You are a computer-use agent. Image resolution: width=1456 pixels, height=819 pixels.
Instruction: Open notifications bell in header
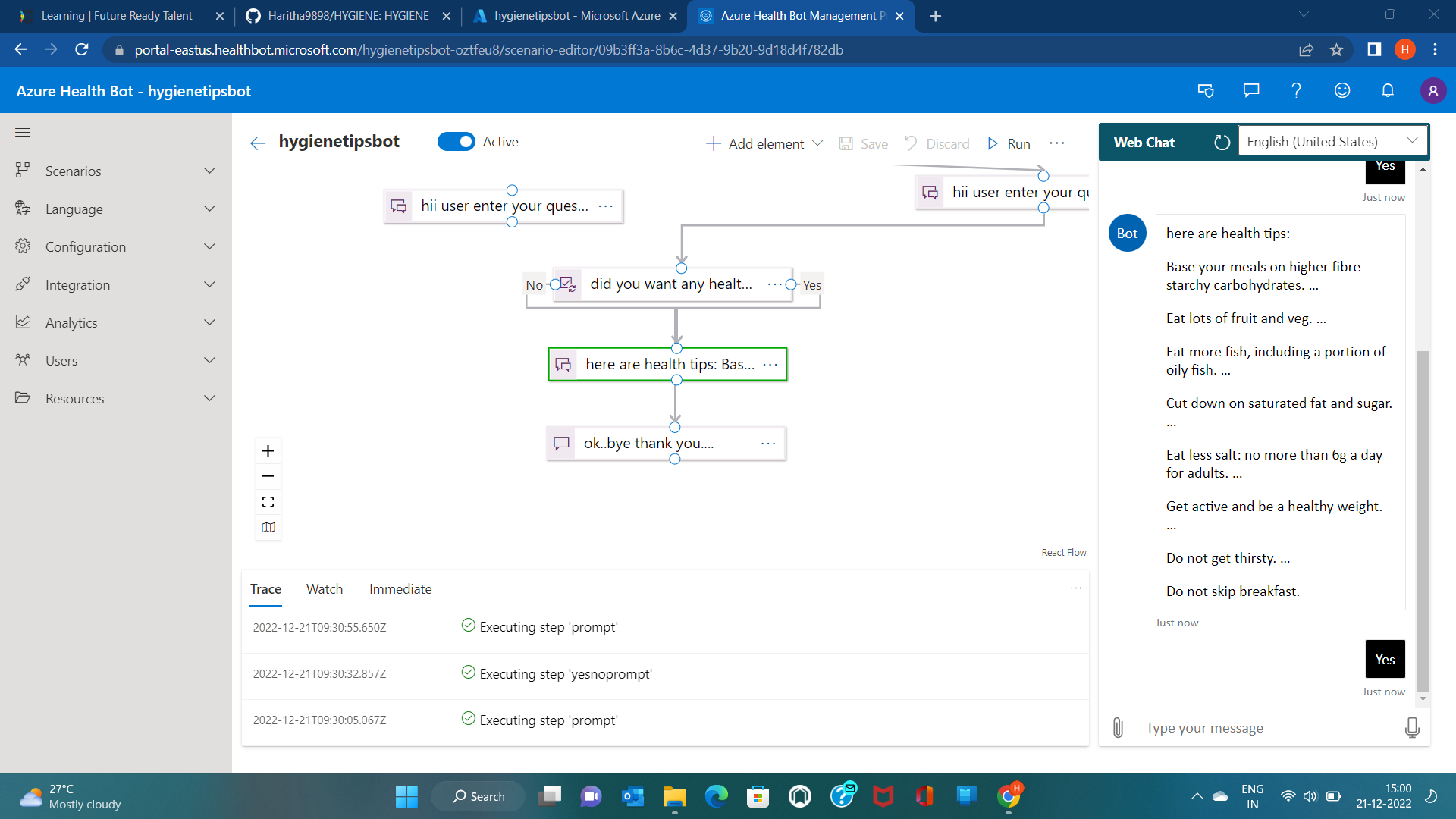pyautogui.click(x=1388, y=91)
